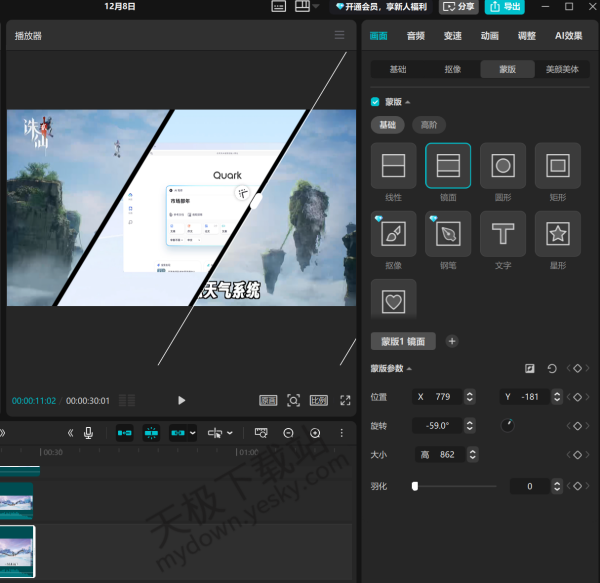Switch to the 音频 tab
Screen dimensions: 600x583
tap(415, 36)
